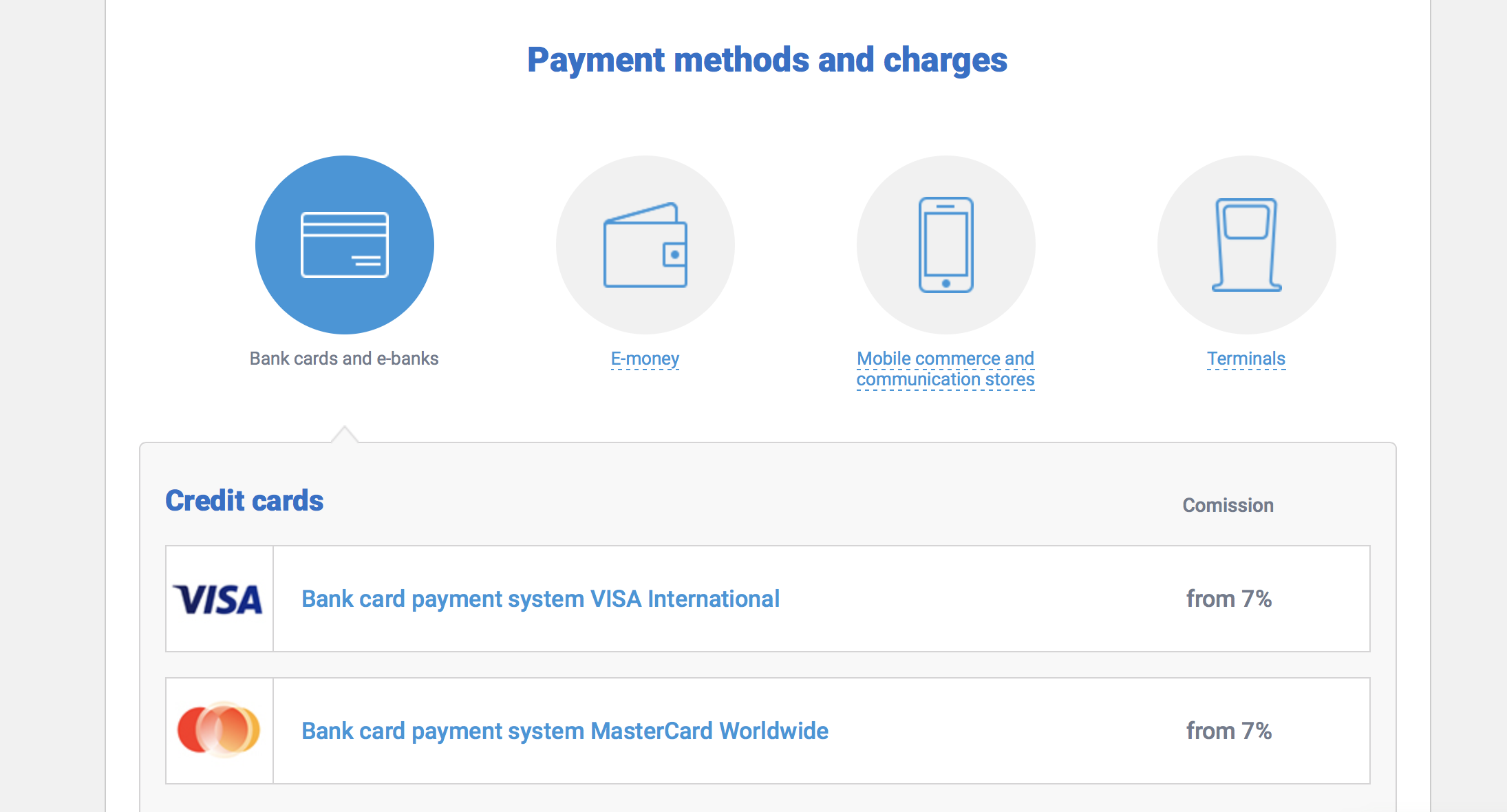Click the VISA row commission 'from 7%'
The height and width of the screenshot is (812, 1507).
(x=1228, y=599)
